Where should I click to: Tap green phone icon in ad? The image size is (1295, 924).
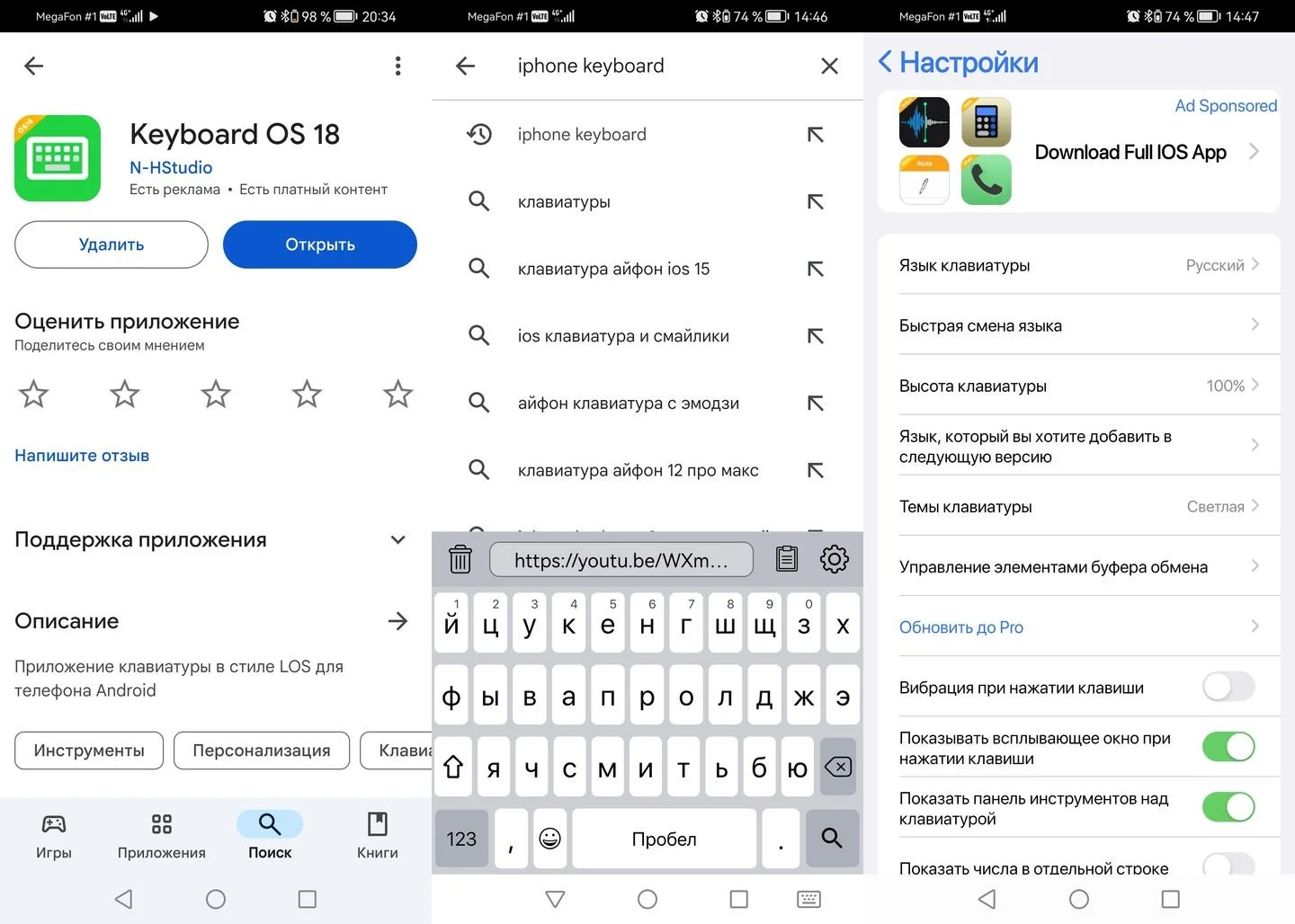tap(987, 180)
